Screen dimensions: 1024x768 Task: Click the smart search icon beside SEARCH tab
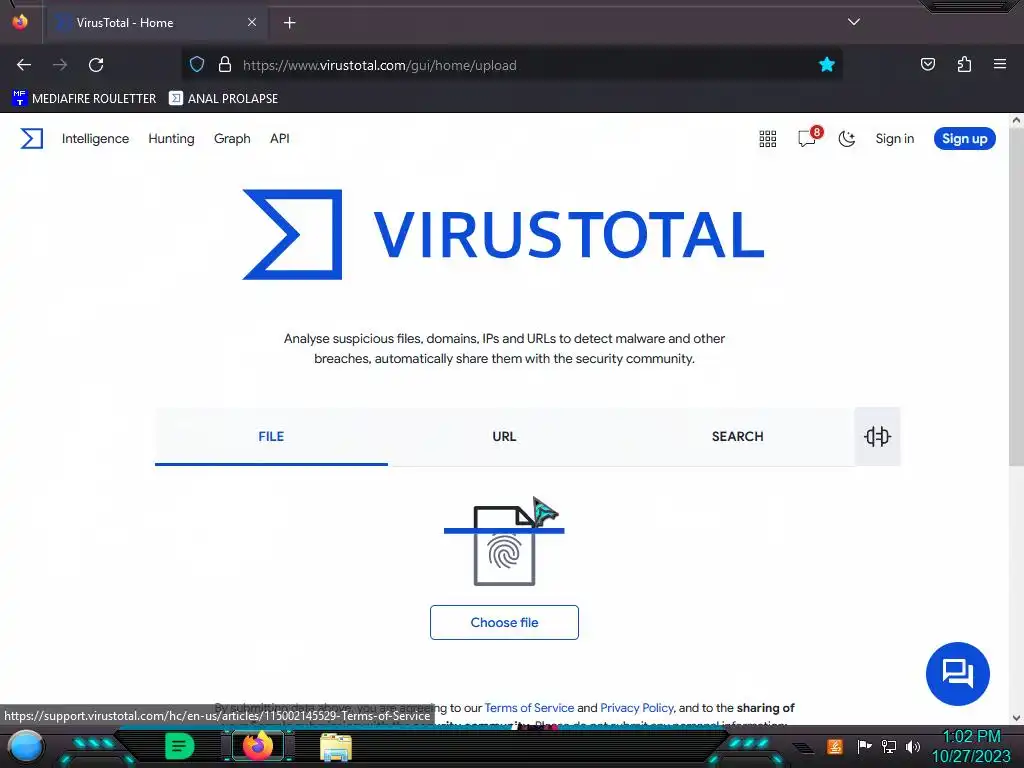(877, 436)
